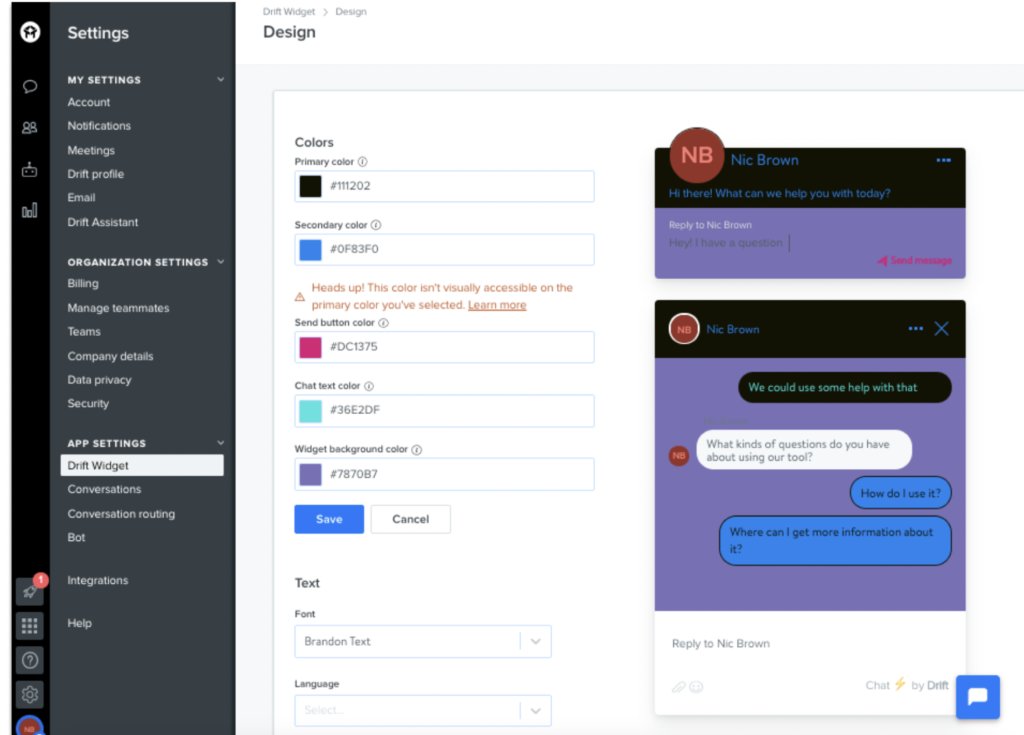Image resolution: width=1024 pixels, height=735 pixels.
Task: Click the Save button
Action: pos(329,519)
